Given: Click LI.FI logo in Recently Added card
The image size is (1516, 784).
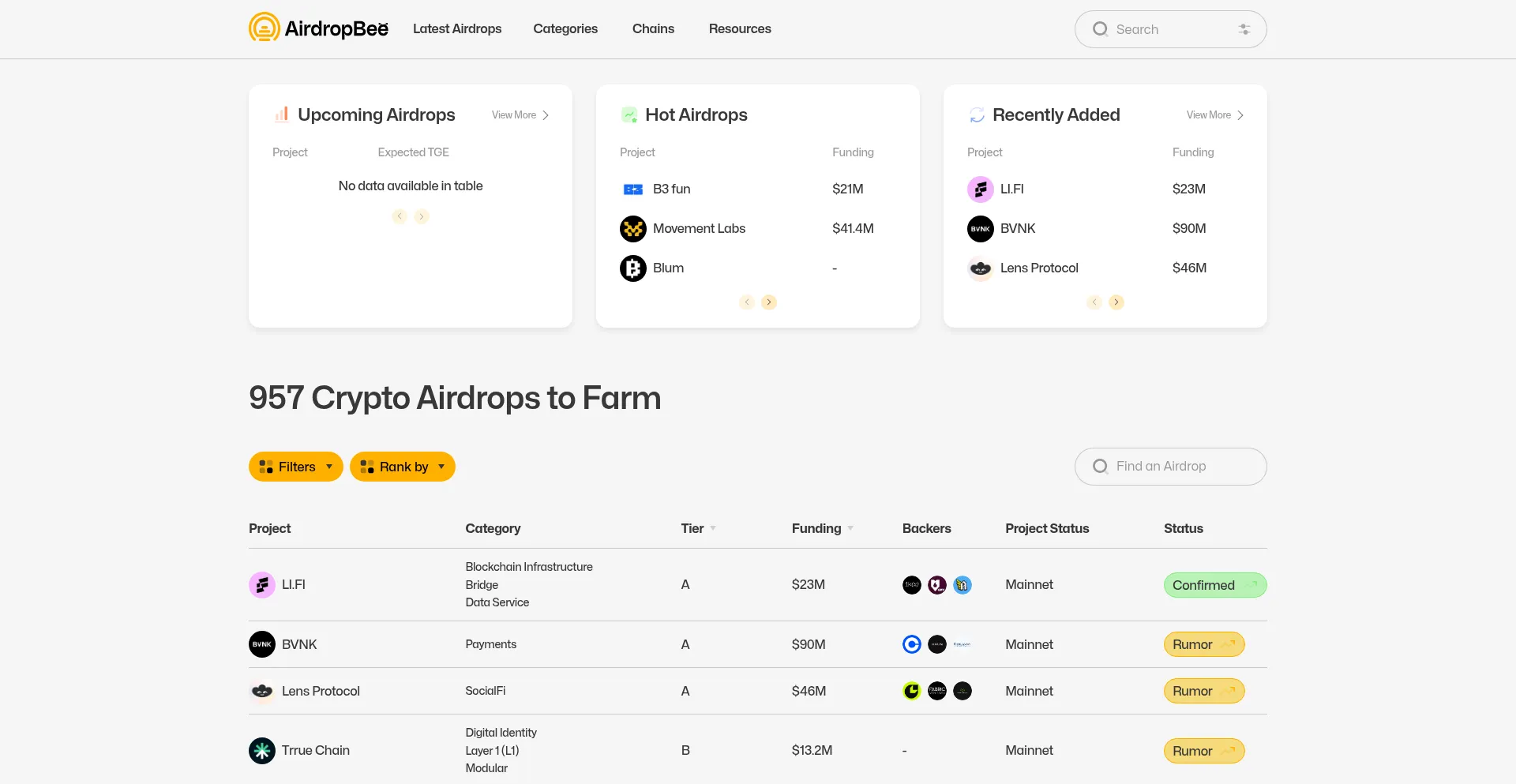Looking at the screenshot, I should [x=981, y=189].
